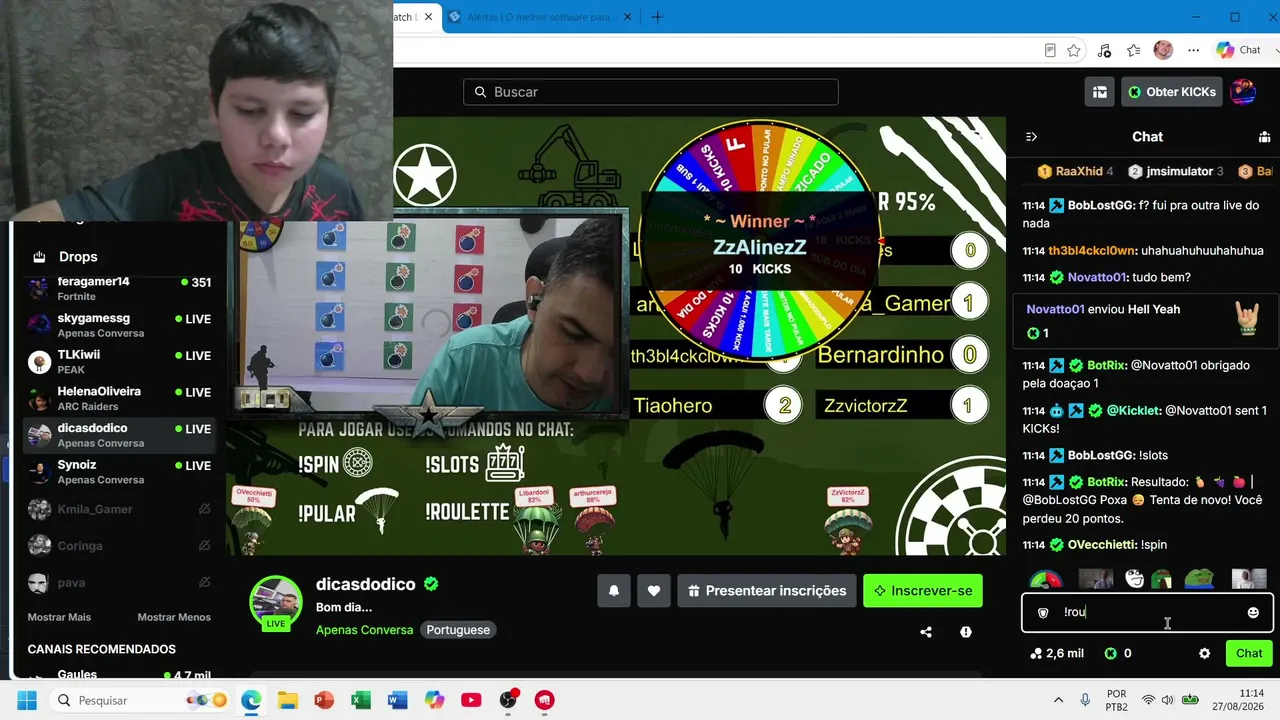Viewport: 1280px width, 720px height.
Task: Close the Alertas browser tab
Action: pos(627,17)
